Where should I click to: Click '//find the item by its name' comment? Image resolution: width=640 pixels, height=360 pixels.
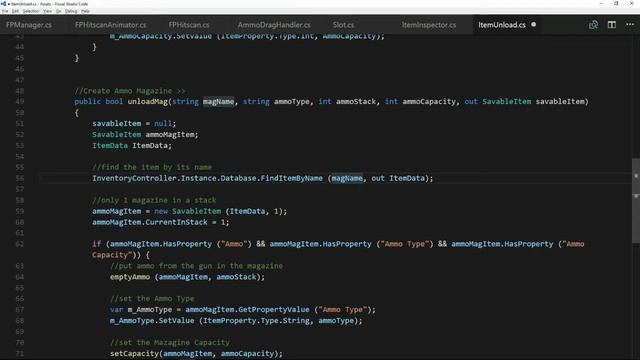click(152, 167)
